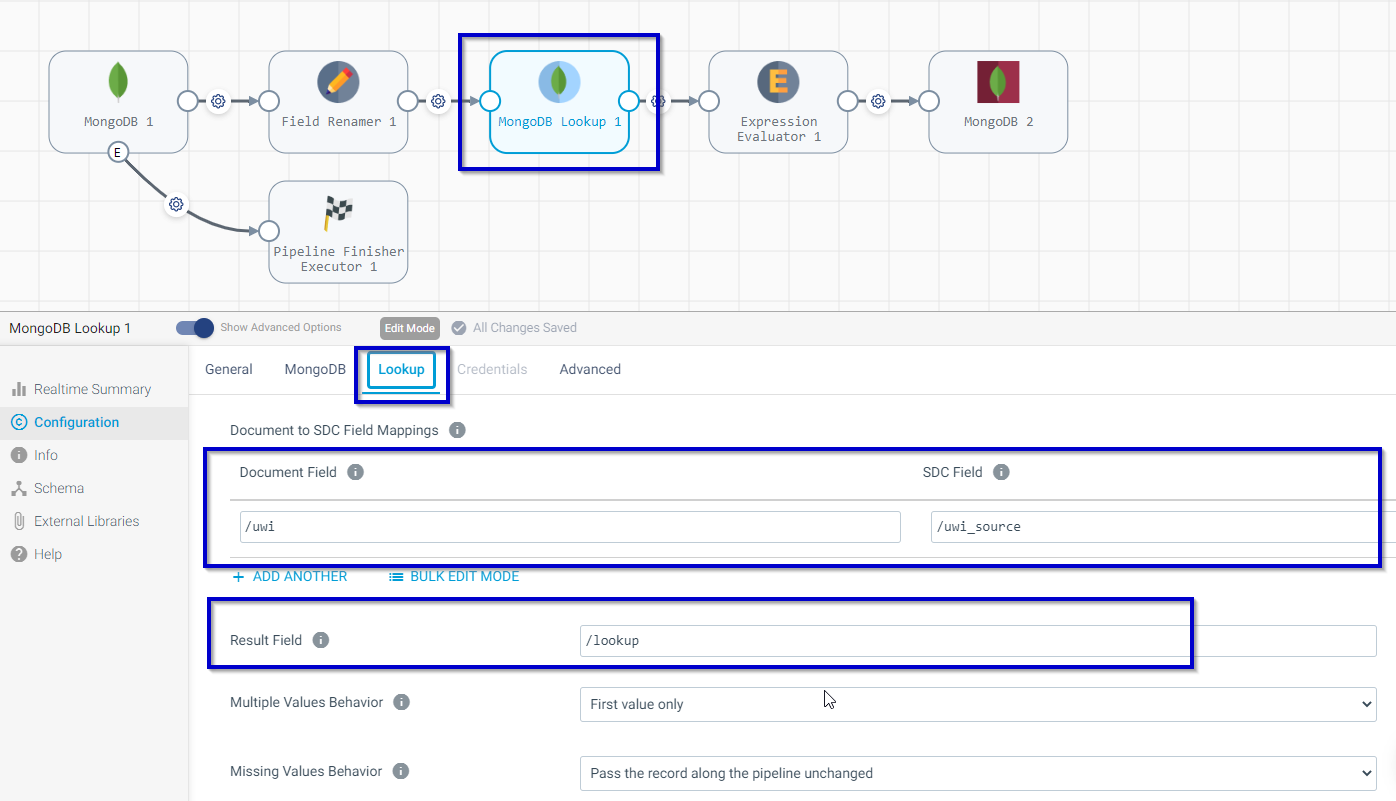
Task: Open External Libraries in sidebar
Action: click(86, 521)
